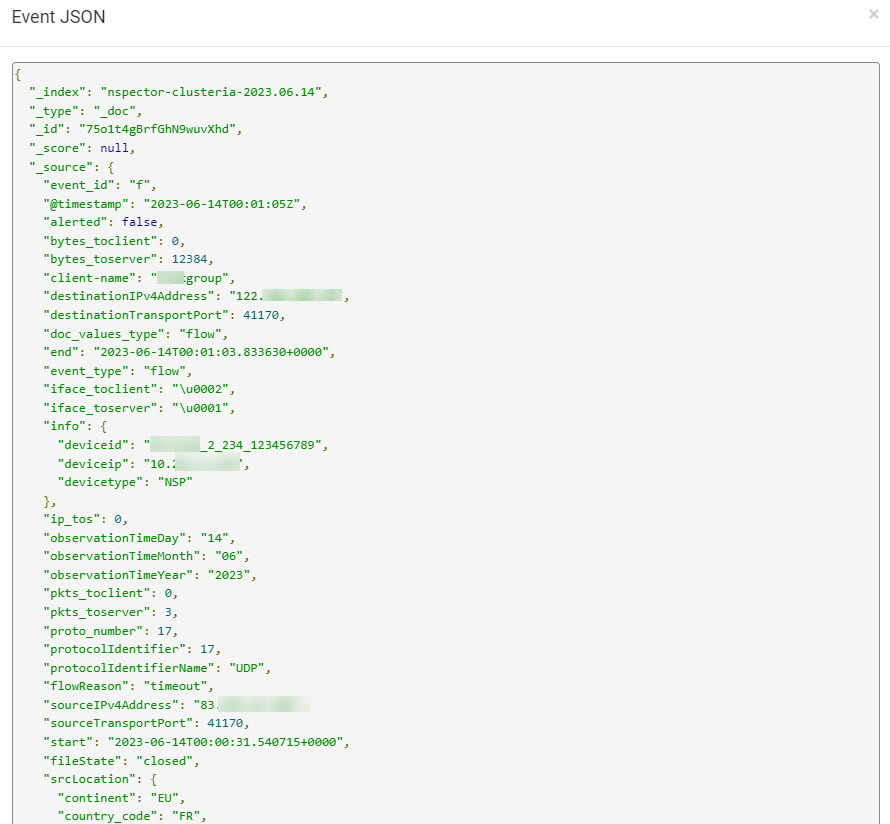Click destinationTransportPort value 41170
This screenshot has height=824, width=890.
coord(261,315)
